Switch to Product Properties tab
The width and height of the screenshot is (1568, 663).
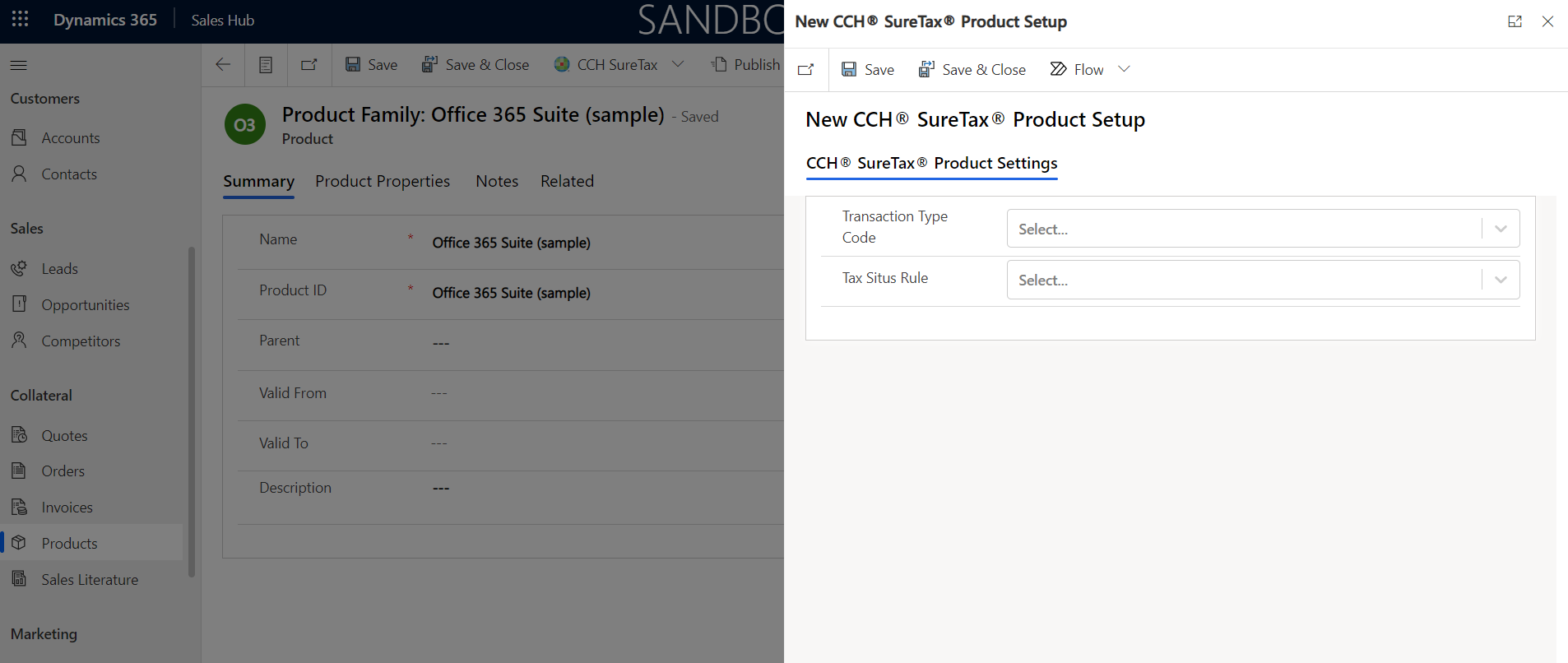pyautogui.click(x=383, y=181)
